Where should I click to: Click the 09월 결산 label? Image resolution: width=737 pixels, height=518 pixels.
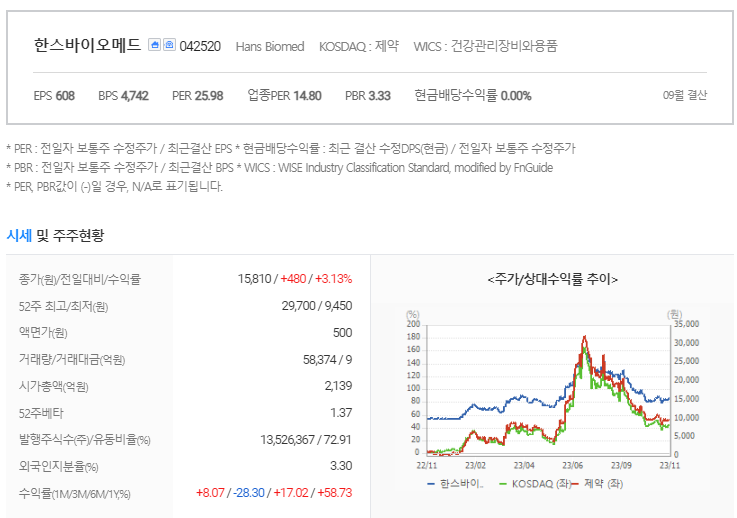pos(684,95)
